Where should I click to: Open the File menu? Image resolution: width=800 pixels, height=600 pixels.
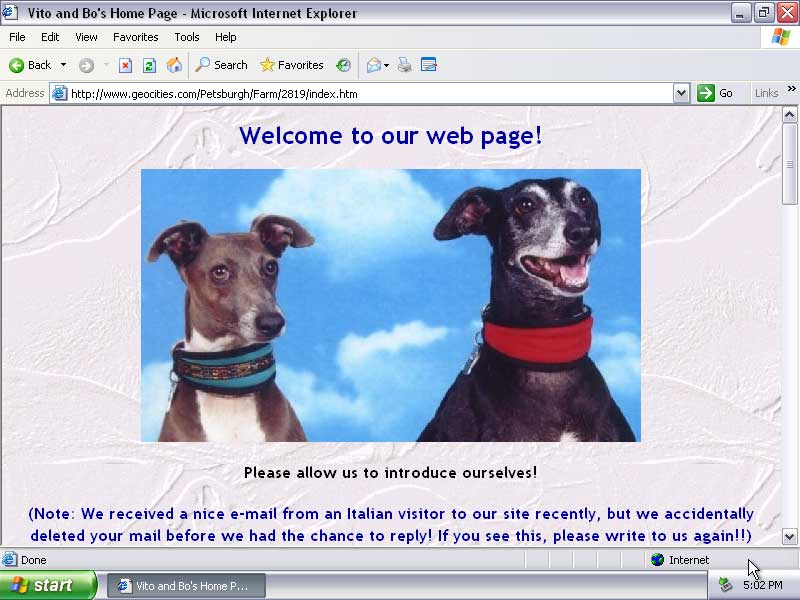tap(17, 37)
